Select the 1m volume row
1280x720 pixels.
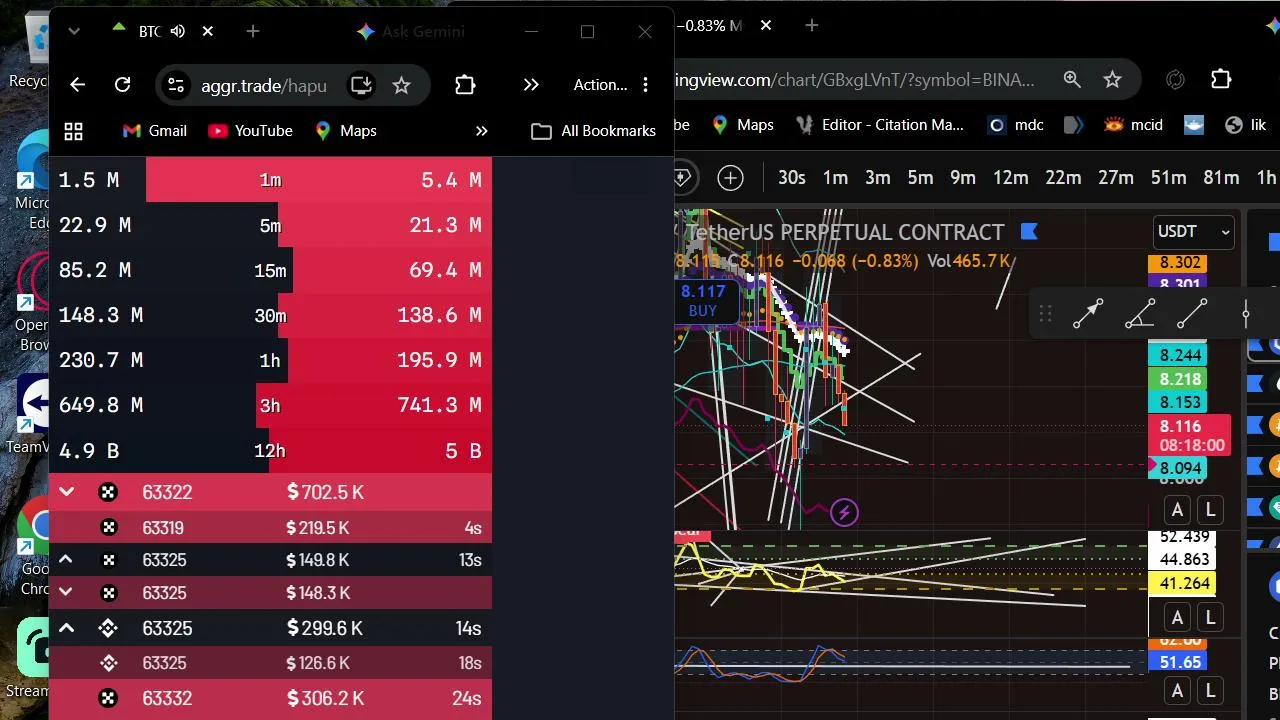tap(270, 180)
